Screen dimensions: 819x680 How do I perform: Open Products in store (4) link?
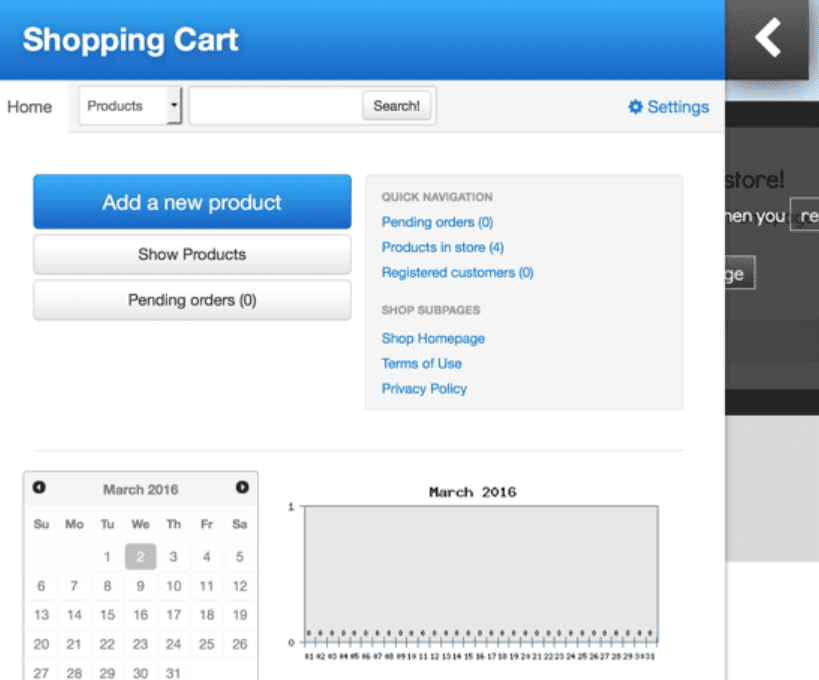[x=442, y=247]
